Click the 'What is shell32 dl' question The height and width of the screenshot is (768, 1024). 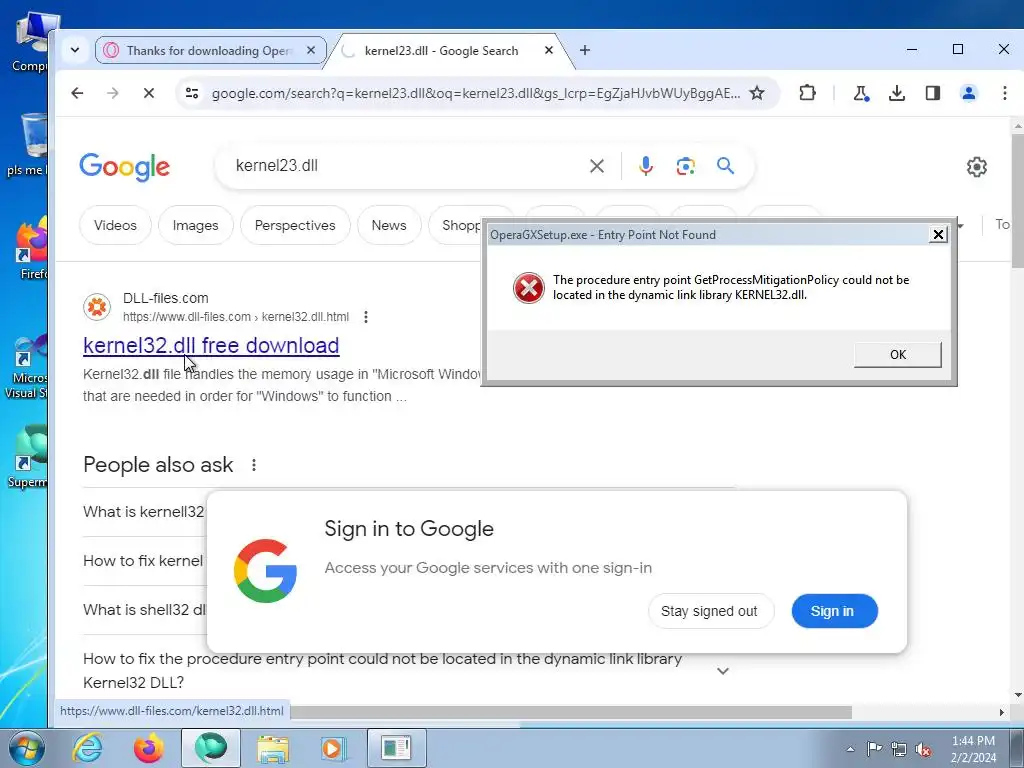pyautogui.click(x=144, y=610)
